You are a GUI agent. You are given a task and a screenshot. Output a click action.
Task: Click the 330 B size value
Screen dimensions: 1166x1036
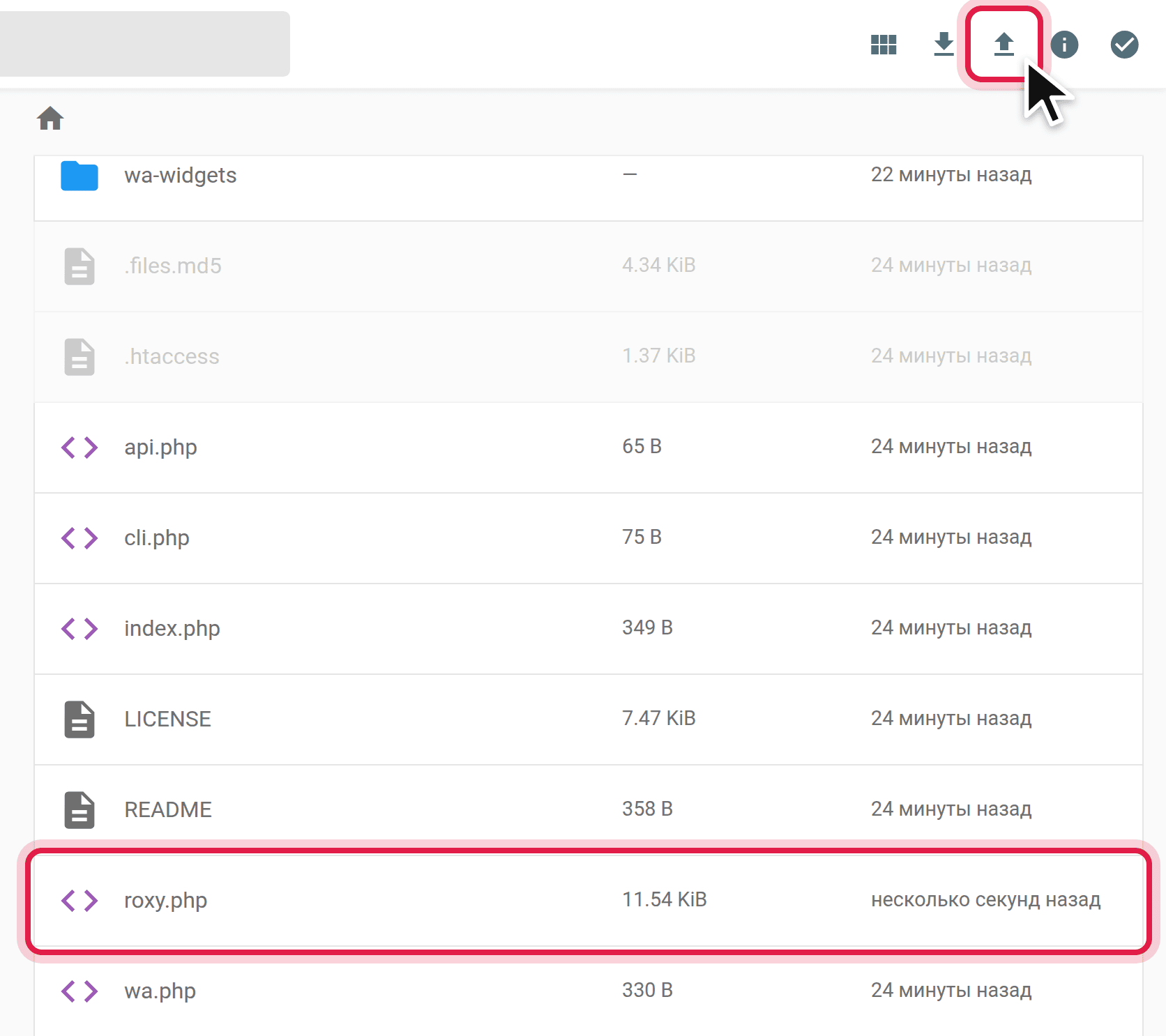647,990
